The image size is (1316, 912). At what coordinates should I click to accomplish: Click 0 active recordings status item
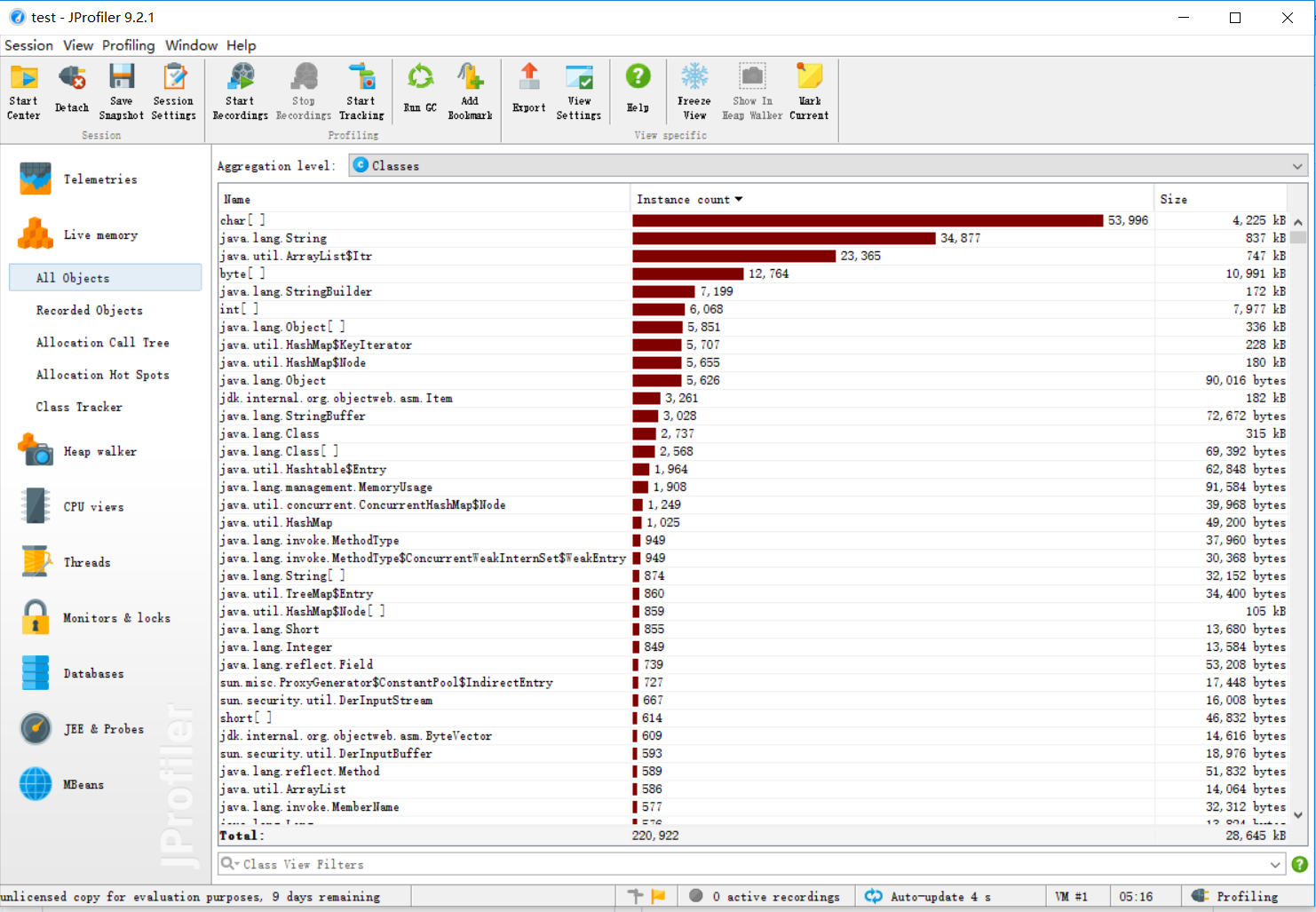765,896
